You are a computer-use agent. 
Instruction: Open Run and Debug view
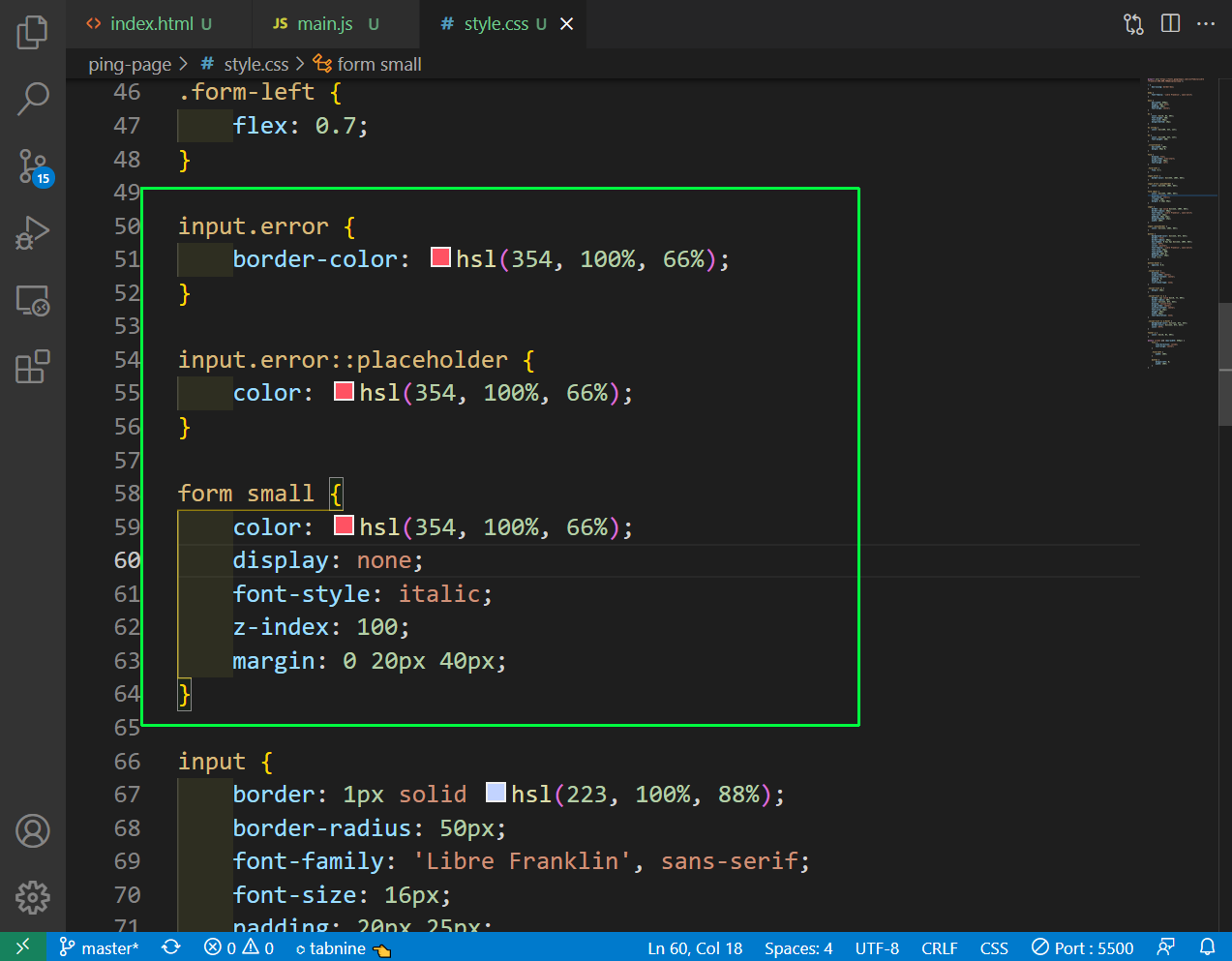coord(33,232)
